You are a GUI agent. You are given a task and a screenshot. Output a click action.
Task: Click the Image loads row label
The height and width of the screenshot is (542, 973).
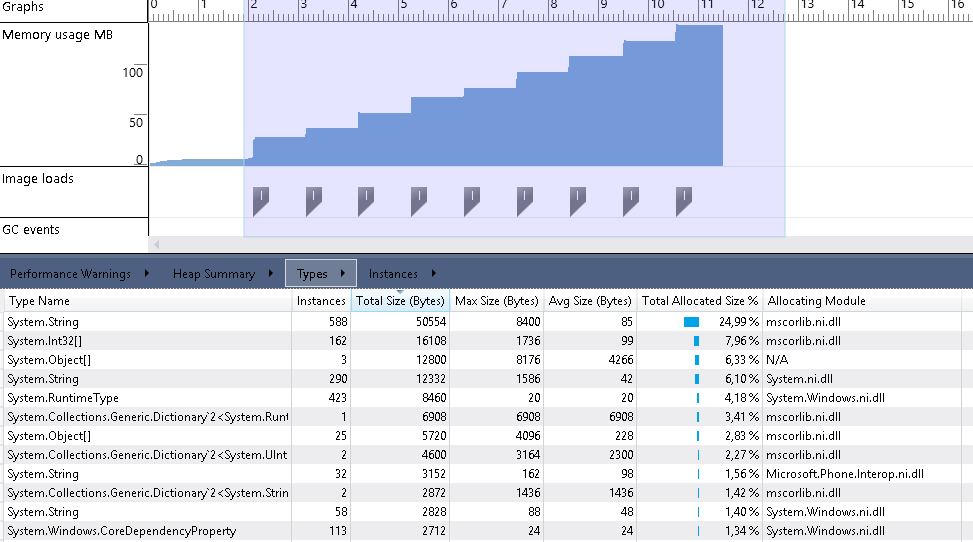[38, 179]
